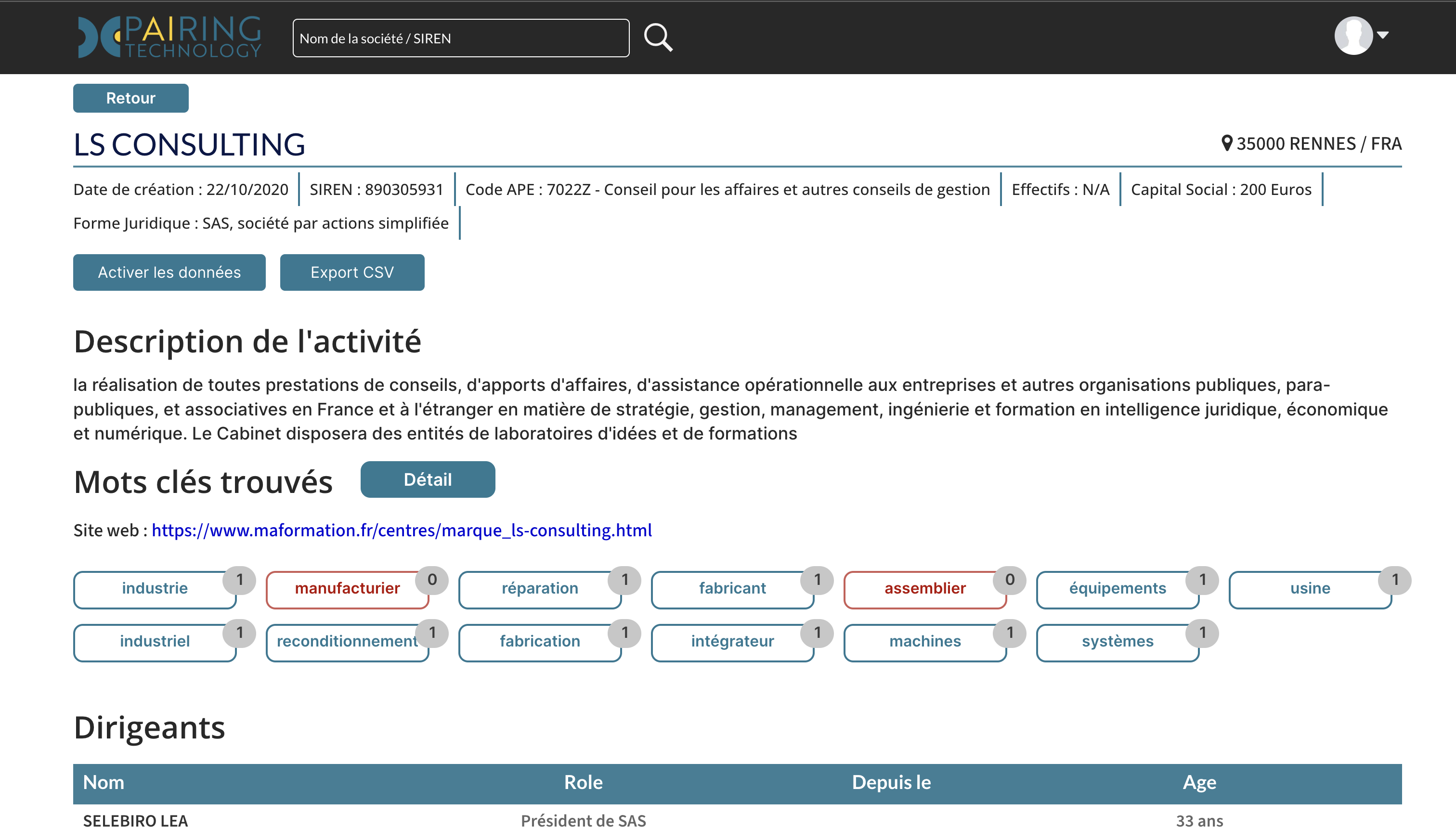Select the équipements keyword tag

pos(1118,589)
